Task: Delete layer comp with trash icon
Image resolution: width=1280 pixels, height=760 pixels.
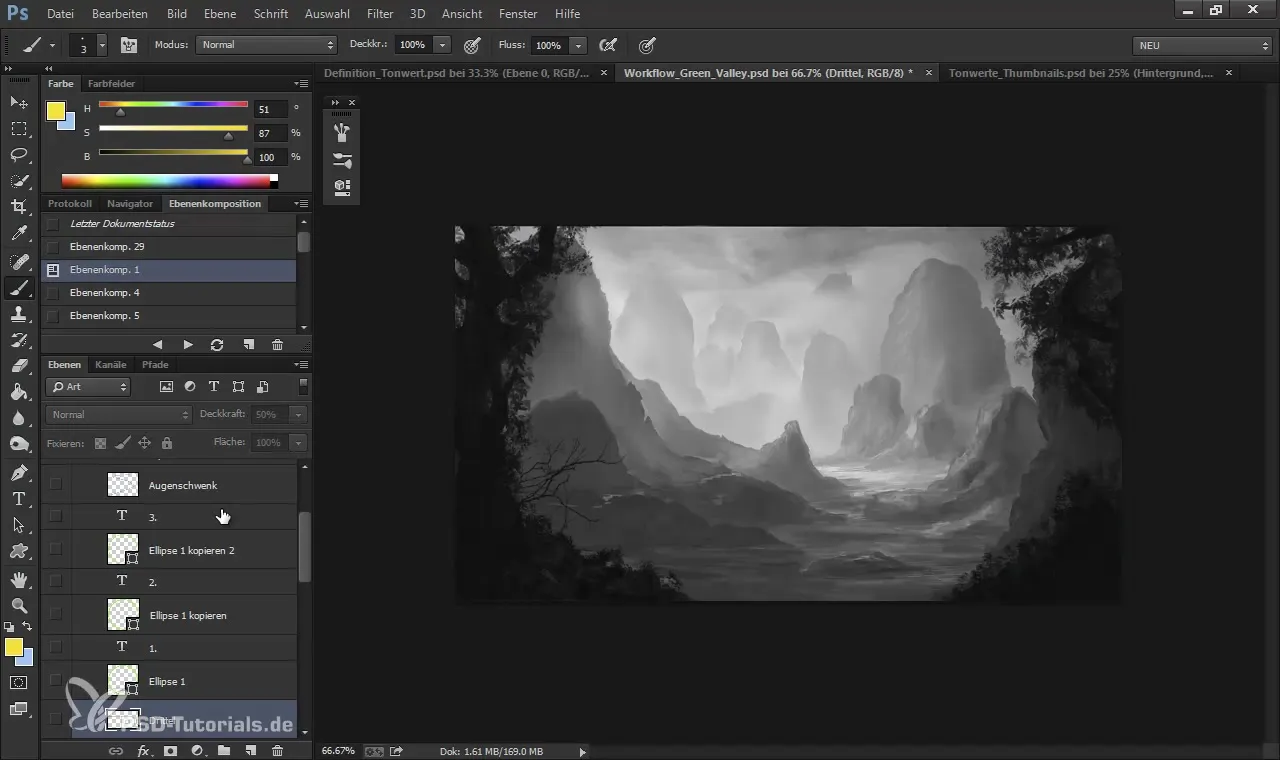Action: click(278, 344)
